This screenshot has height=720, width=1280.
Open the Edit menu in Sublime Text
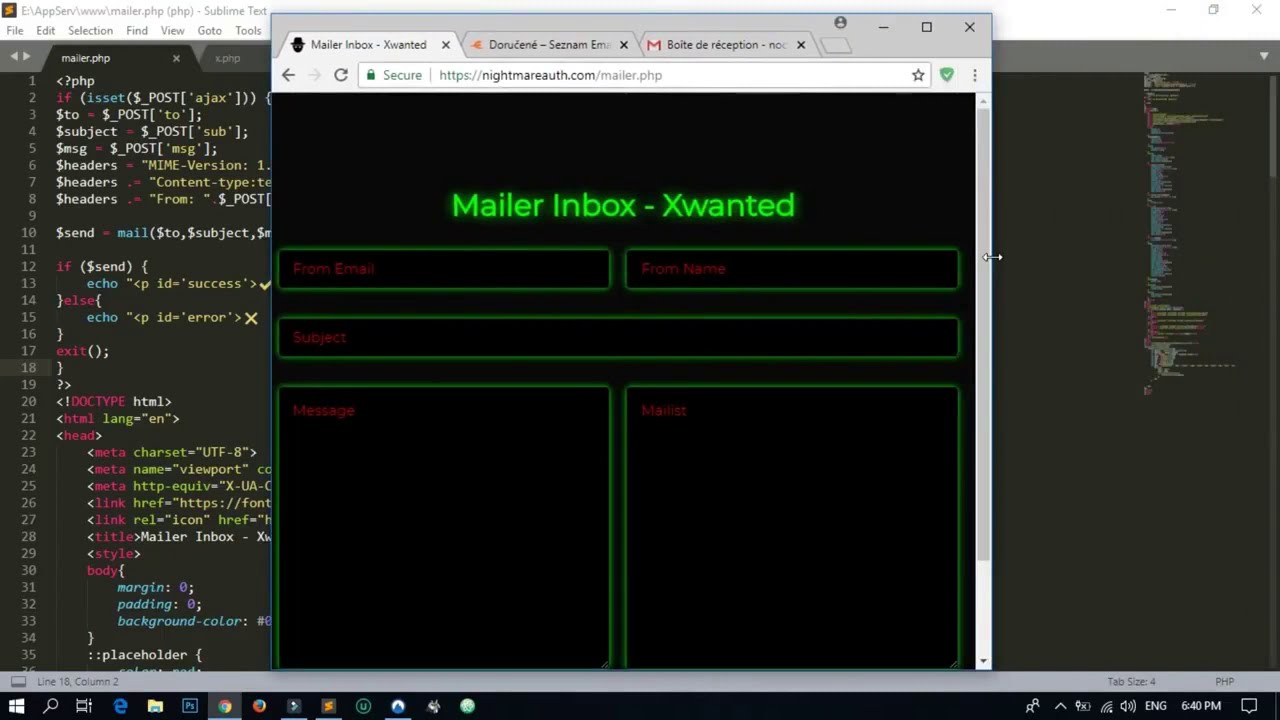pyautogui.click(x=46, y=31)
